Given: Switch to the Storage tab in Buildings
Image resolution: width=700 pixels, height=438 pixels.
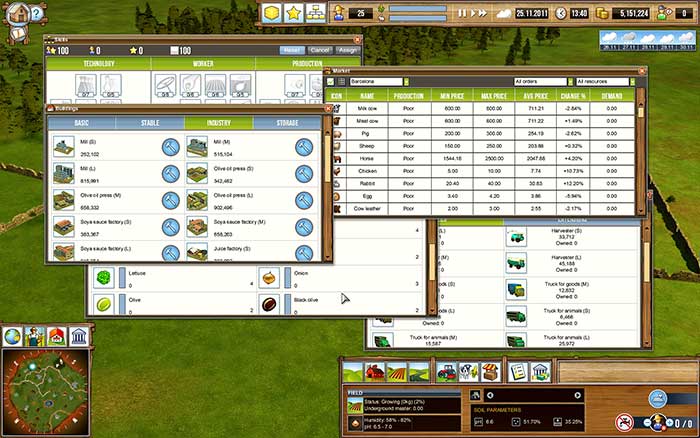Looking at the screenshot, I should point(289,123).
